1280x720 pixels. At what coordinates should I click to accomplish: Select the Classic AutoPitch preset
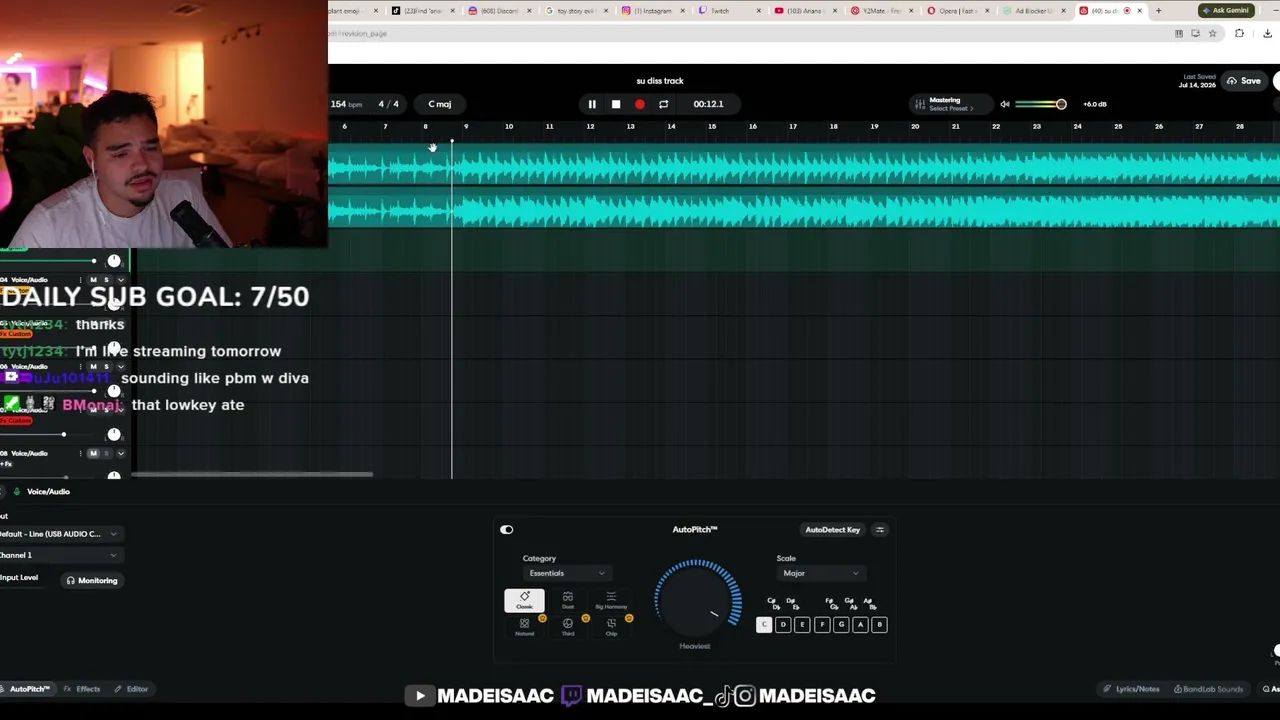524,600
